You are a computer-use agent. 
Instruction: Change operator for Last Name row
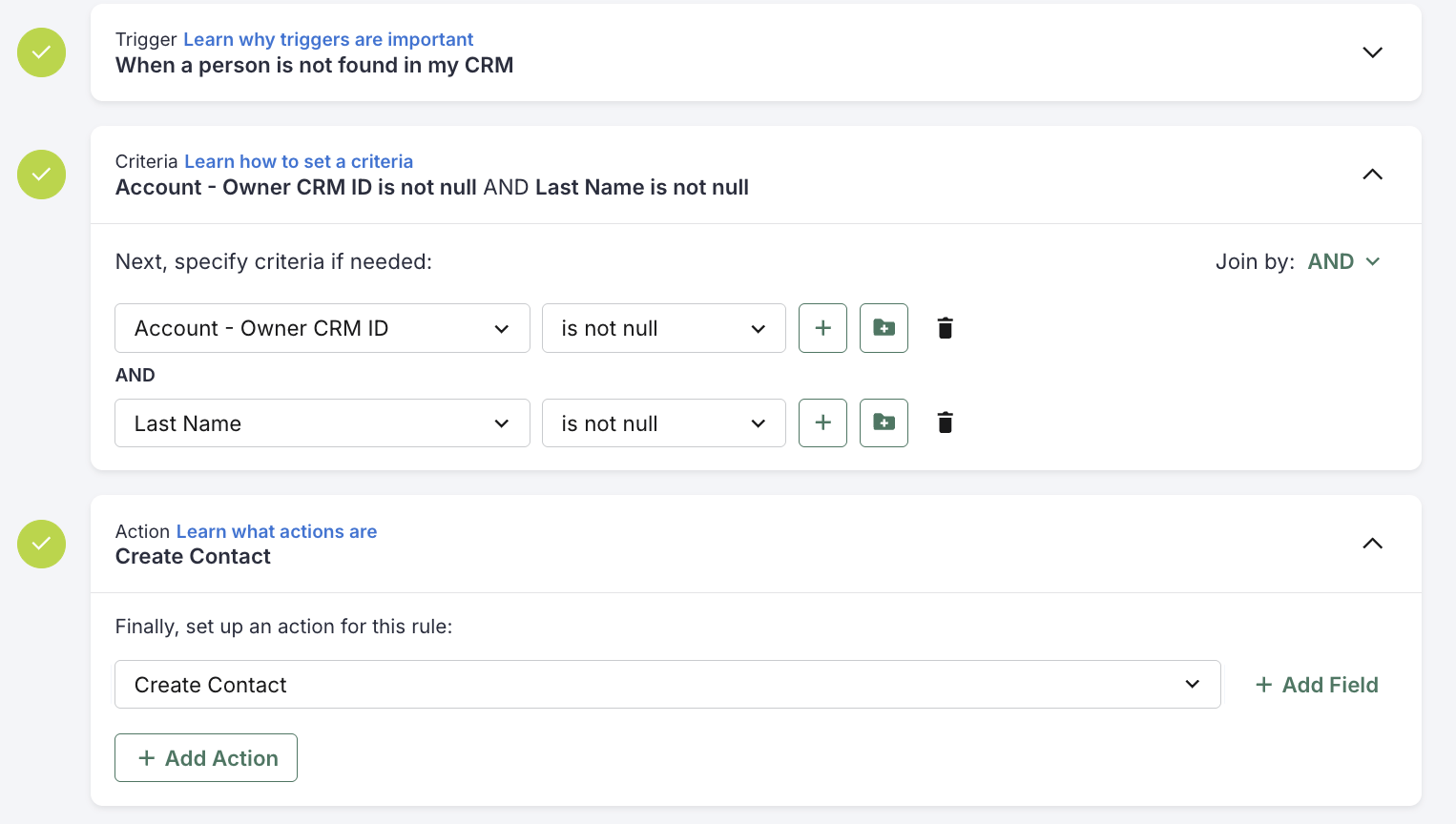664,422
